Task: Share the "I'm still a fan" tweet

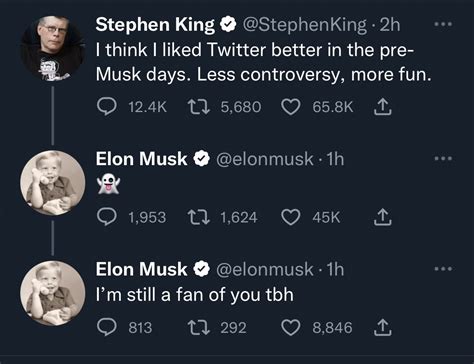Action: [382, 327]
